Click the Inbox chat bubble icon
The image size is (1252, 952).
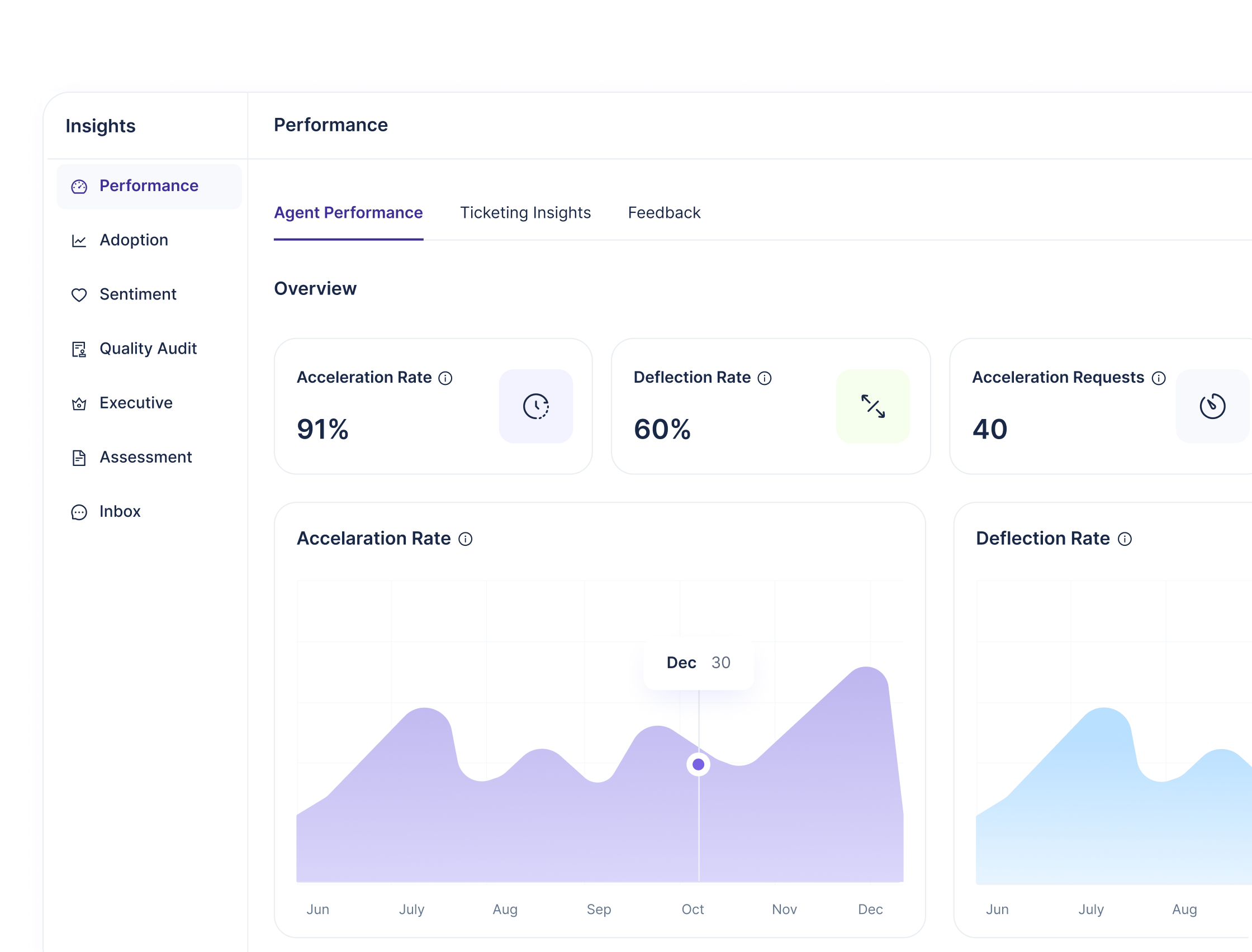tap(79, 512)
